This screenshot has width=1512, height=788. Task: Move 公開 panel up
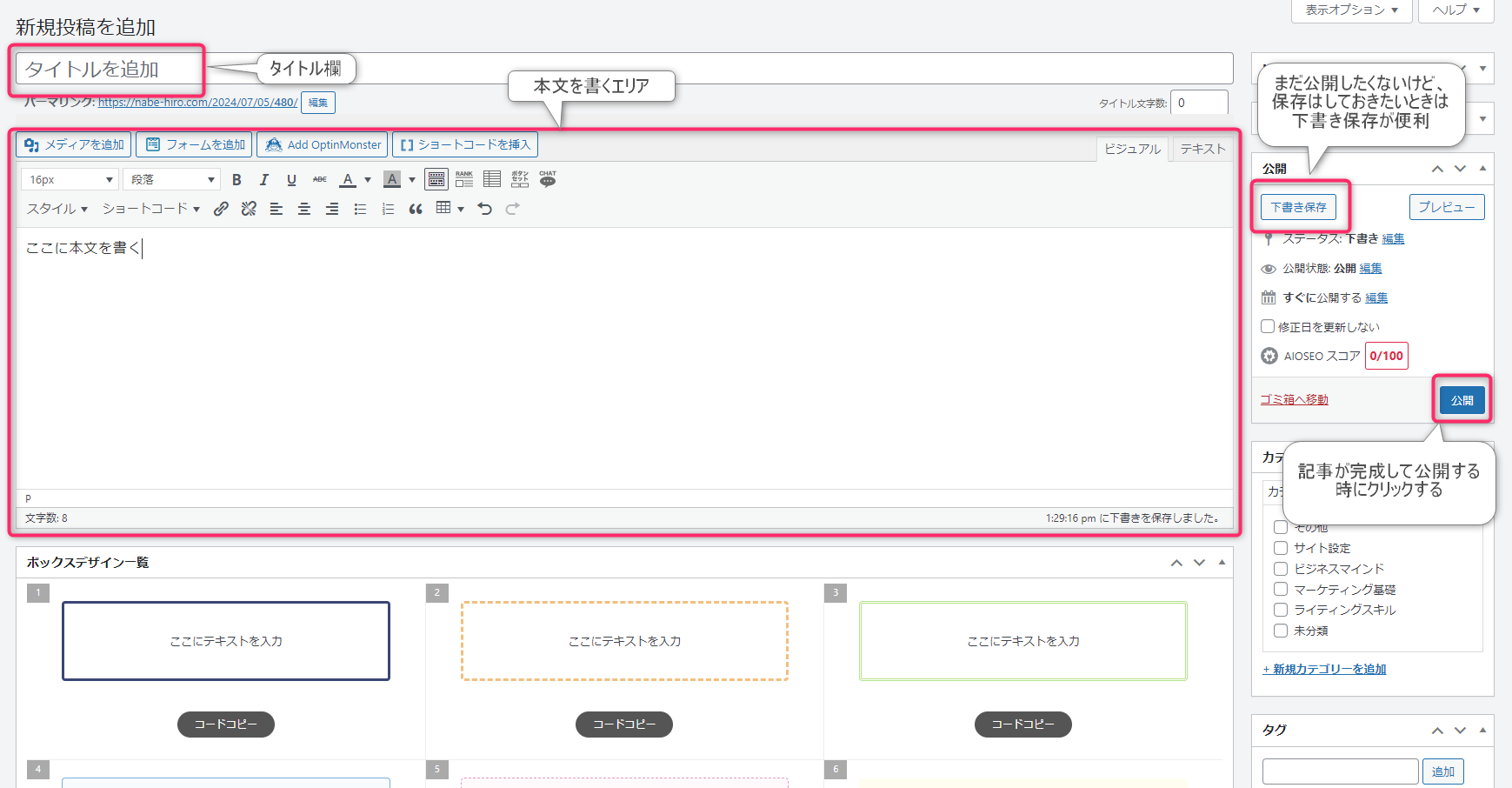[1437, 169]
